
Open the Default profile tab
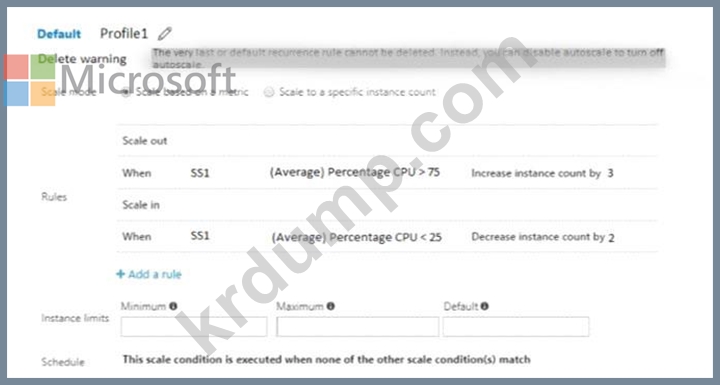59,34
